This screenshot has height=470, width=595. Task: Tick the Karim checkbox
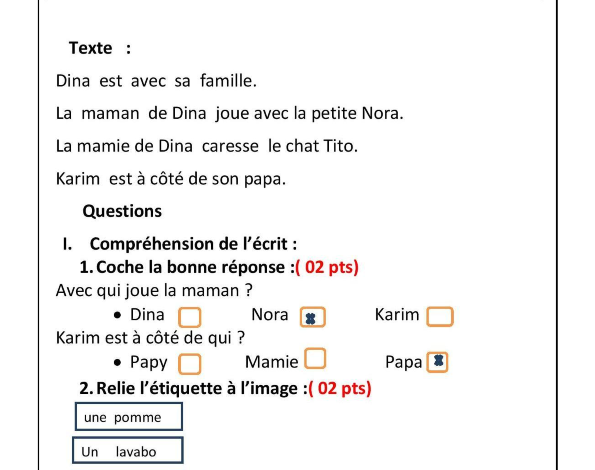[x=440, y=317]
